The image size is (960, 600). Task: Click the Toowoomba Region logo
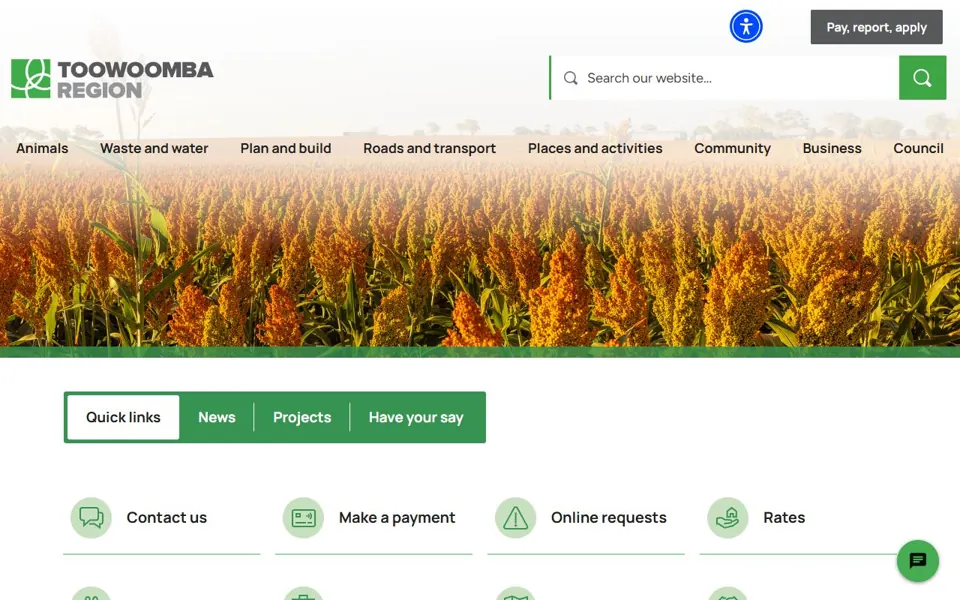point(112,79)
